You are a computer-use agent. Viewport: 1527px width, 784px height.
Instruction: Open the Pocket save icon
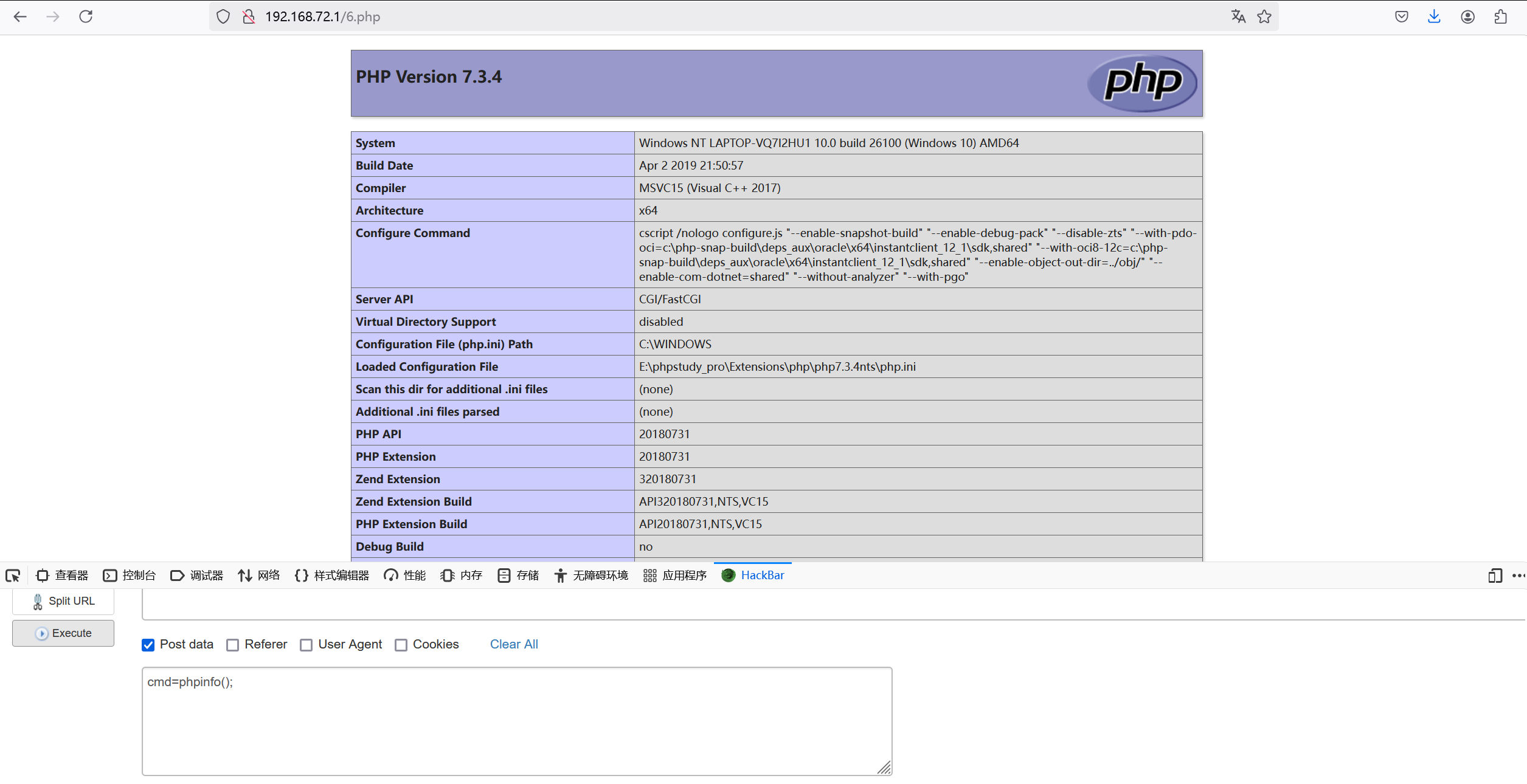[x=1402, y=16]
